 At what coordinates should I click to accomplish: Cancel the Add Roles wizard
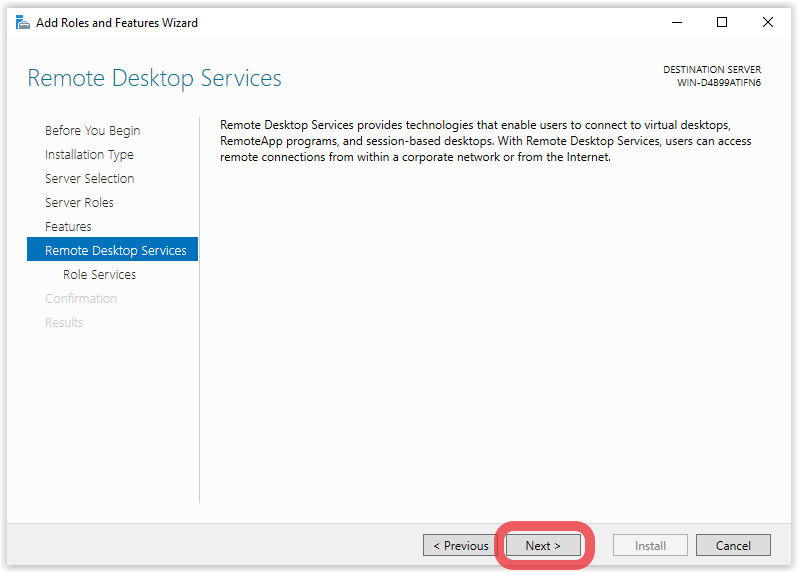[733, 546]
